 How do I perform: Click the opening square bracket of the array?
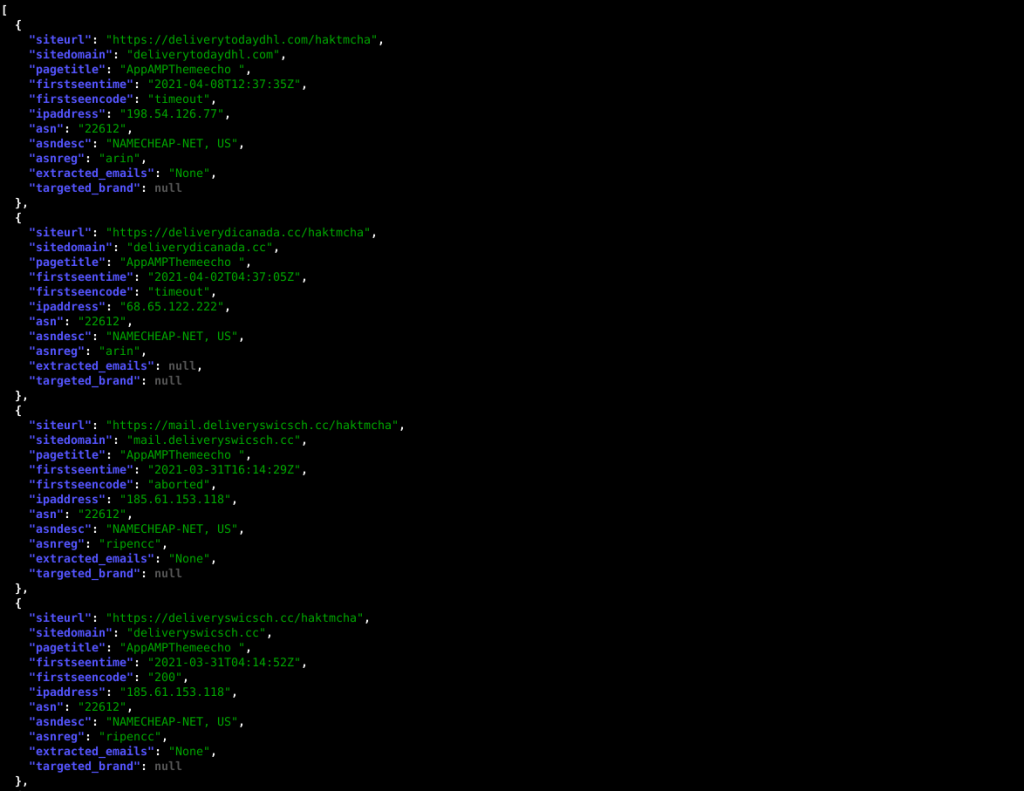[x=5, y=10]
